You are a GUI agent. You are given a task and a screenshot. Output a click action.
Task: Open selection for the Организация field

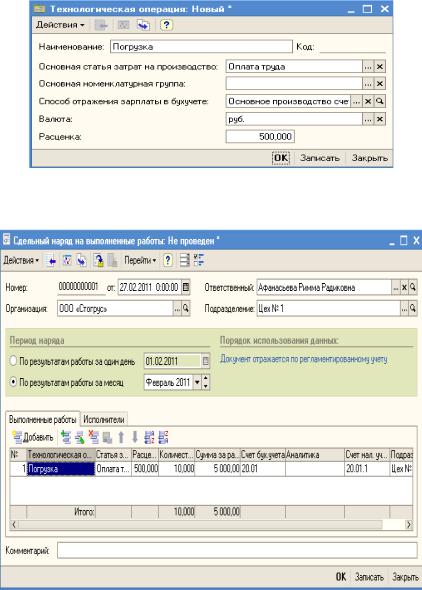(x=177, y=309)
